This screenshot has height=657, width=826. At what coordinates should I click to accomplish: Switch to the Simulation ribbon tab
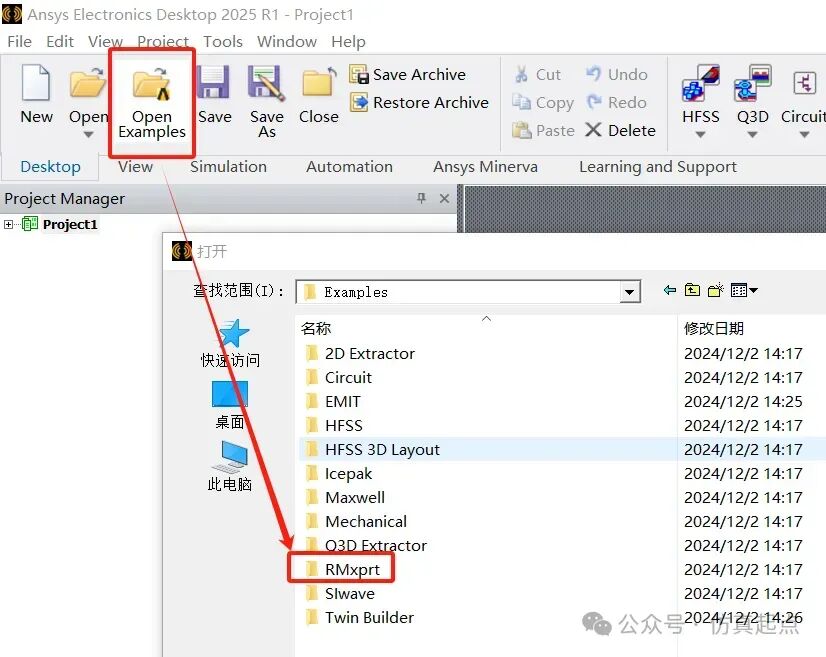coord(228,167)
